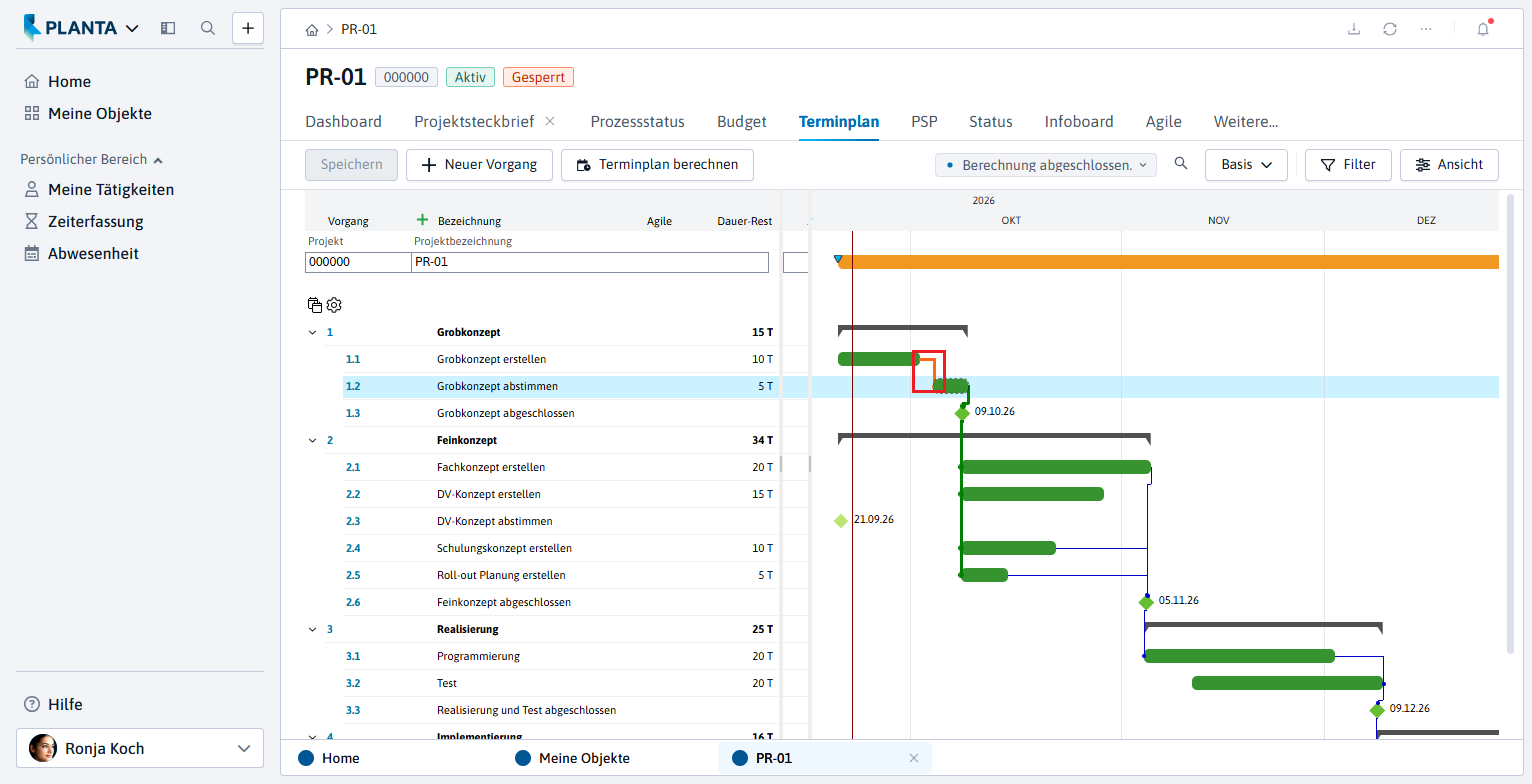Collapse the Grobkonzept group row
Image resolution: width=1532 pixels, height=784 pixels.
312,332
